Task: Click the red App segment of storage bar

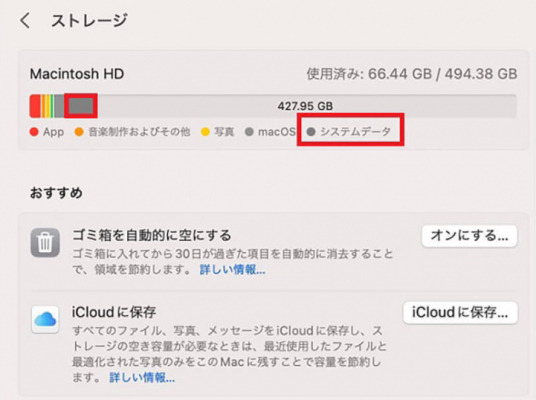Action: tap(35, 106)
